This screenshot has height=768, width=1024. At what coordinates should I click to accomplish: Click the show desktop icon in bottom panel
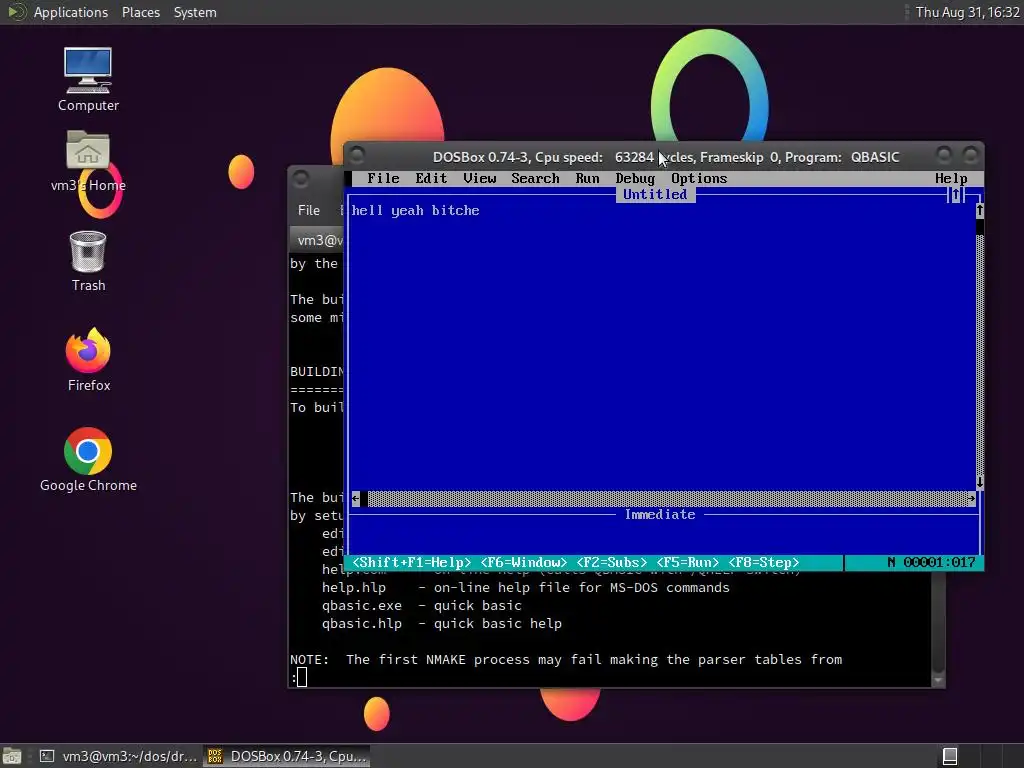pos(12,756)
